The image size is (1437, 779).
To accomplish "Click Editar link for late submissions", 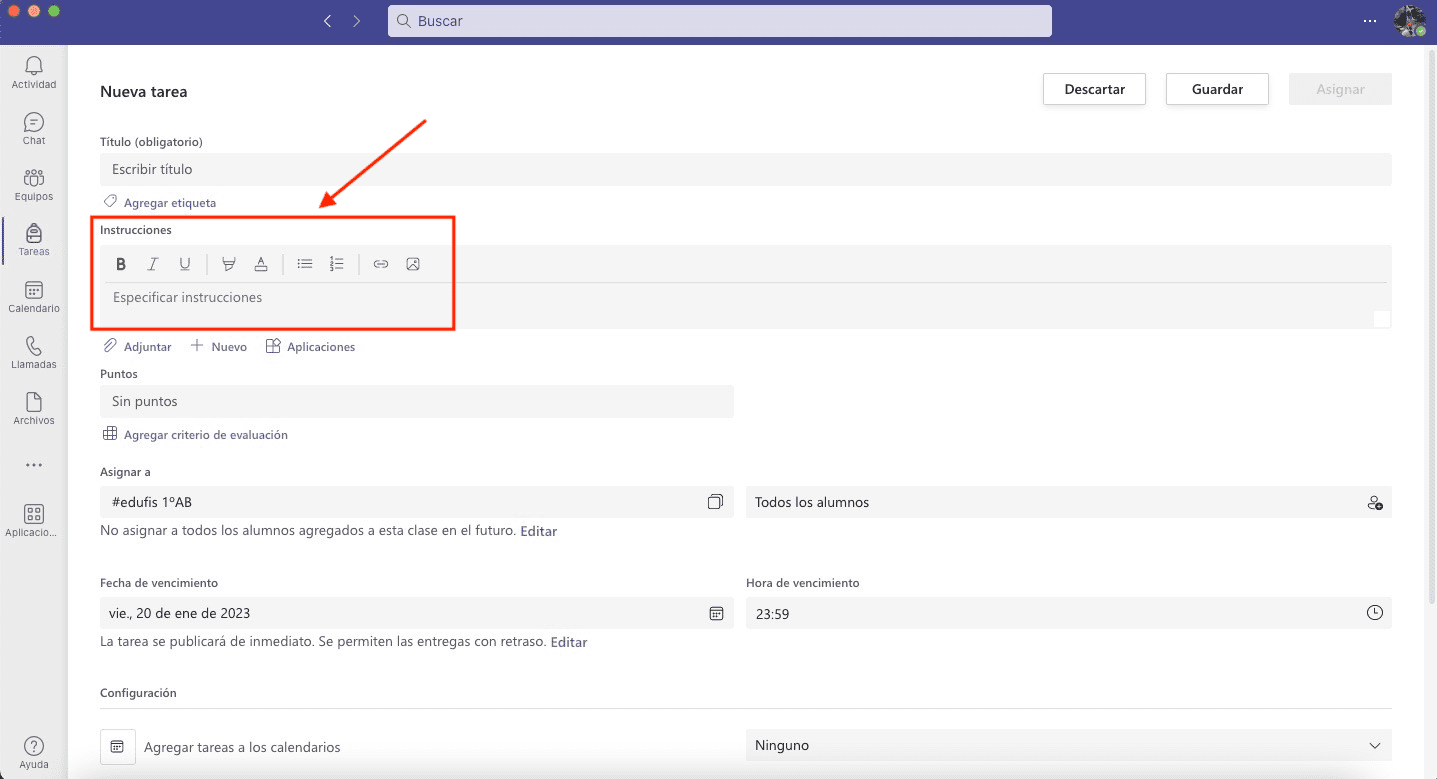I will [x=569, y=642].
